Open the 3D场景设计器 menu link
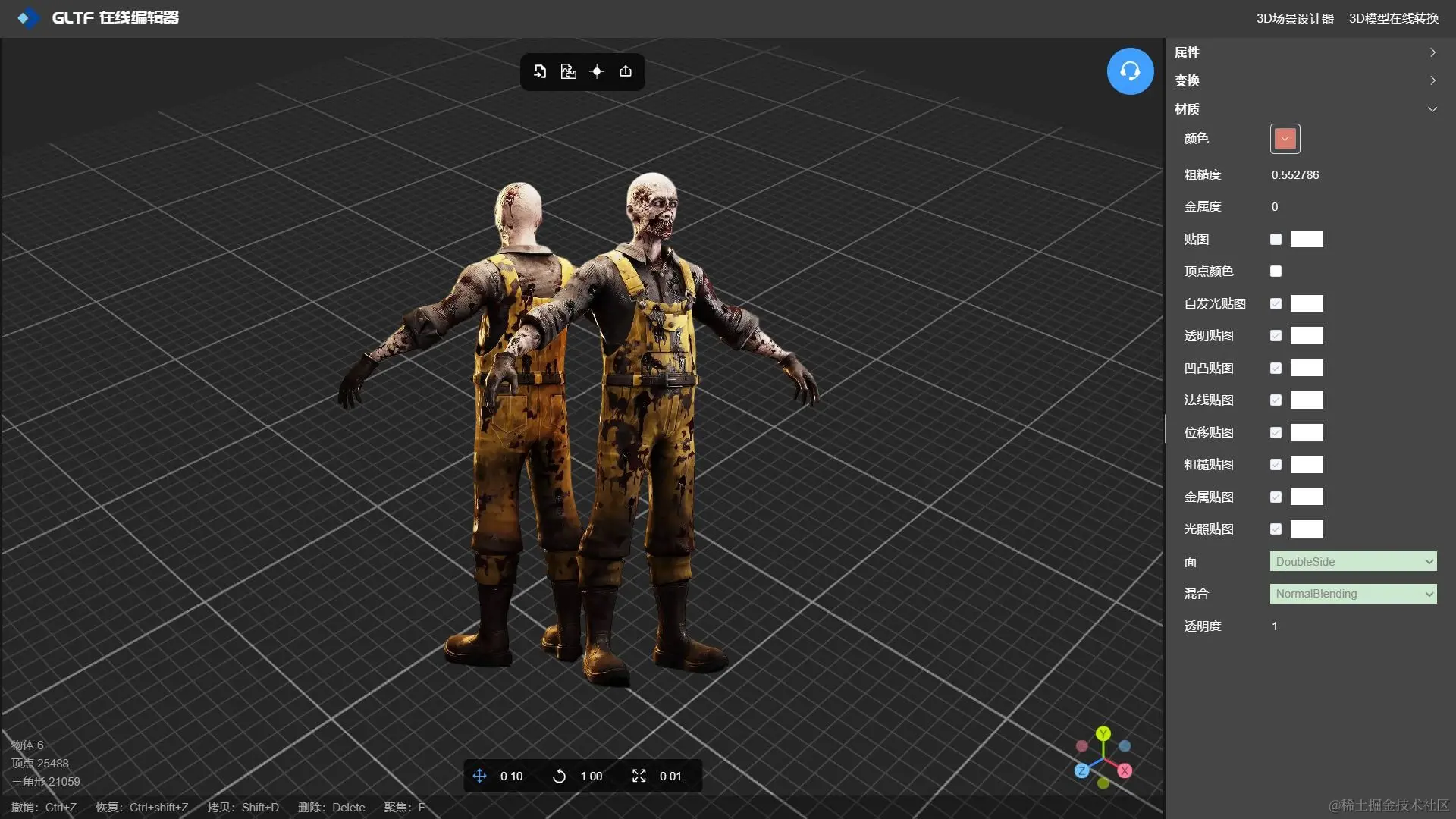 click(x=1294, y=18)
